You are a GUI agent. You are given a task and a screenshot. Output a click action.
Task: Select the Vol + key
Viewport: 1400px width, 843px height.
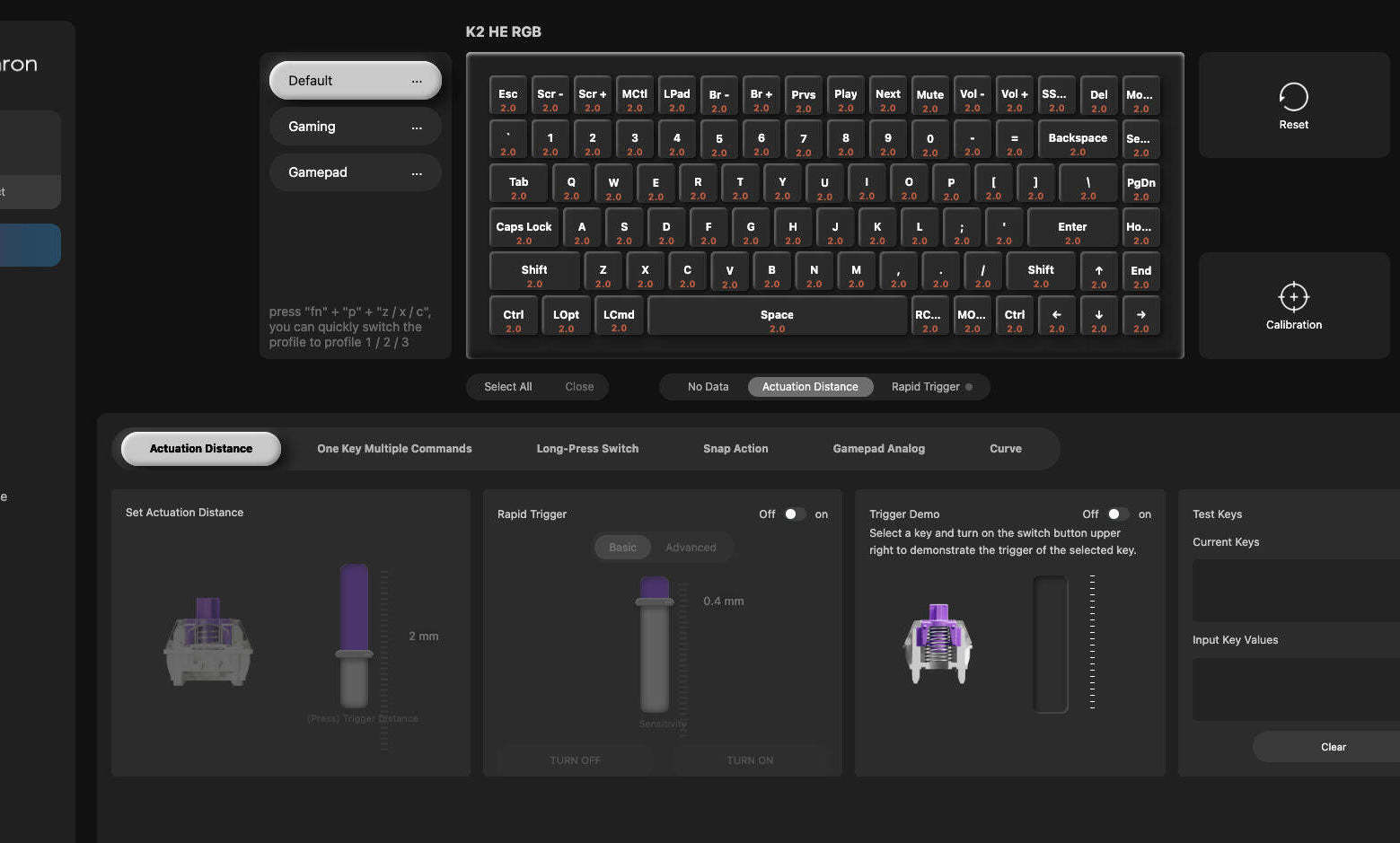point(1014,98)
